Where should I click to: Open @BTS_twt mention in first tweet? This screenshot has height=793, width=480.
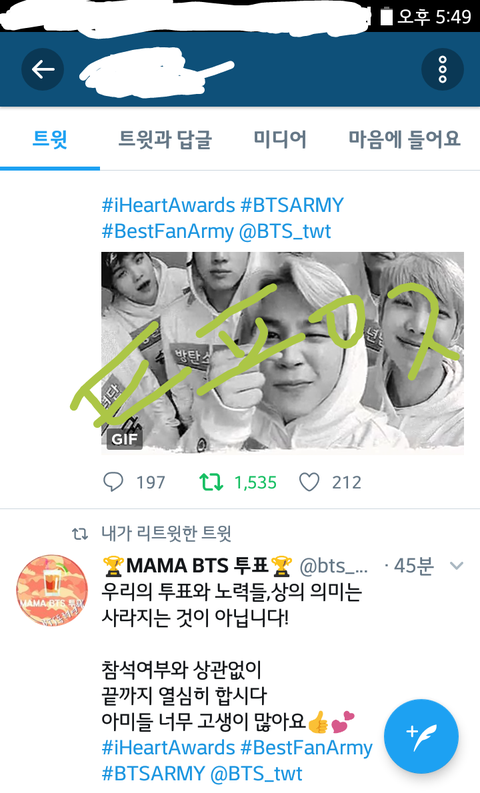point(285,232)
